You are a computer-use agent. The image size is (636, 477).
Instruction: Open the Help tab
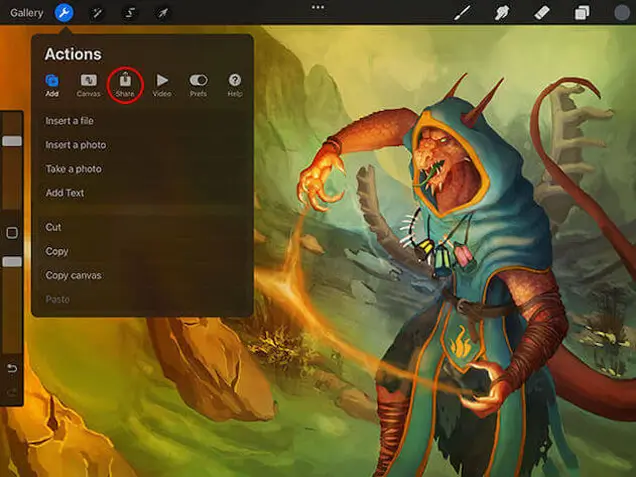coord(235,83)
